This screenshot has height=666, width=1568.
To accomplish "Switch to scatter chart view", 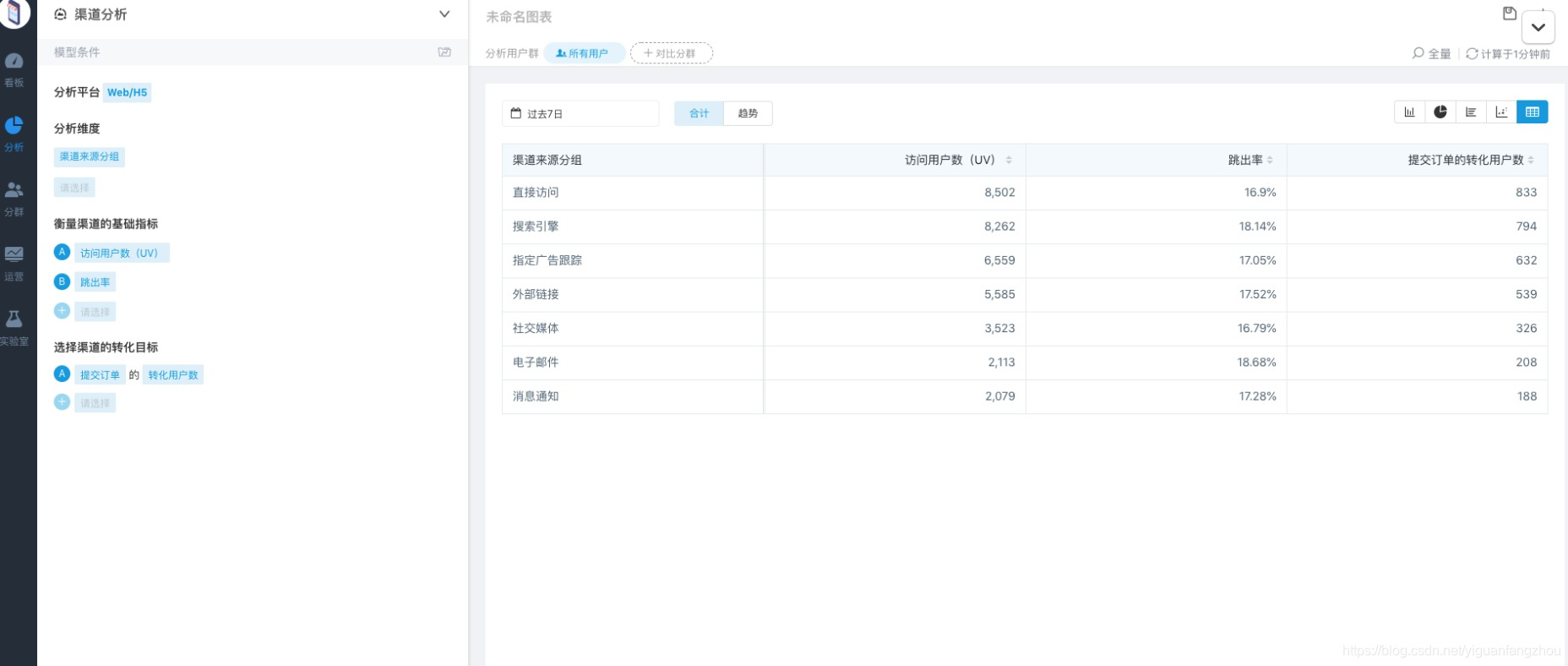I will coord(1501,112).
